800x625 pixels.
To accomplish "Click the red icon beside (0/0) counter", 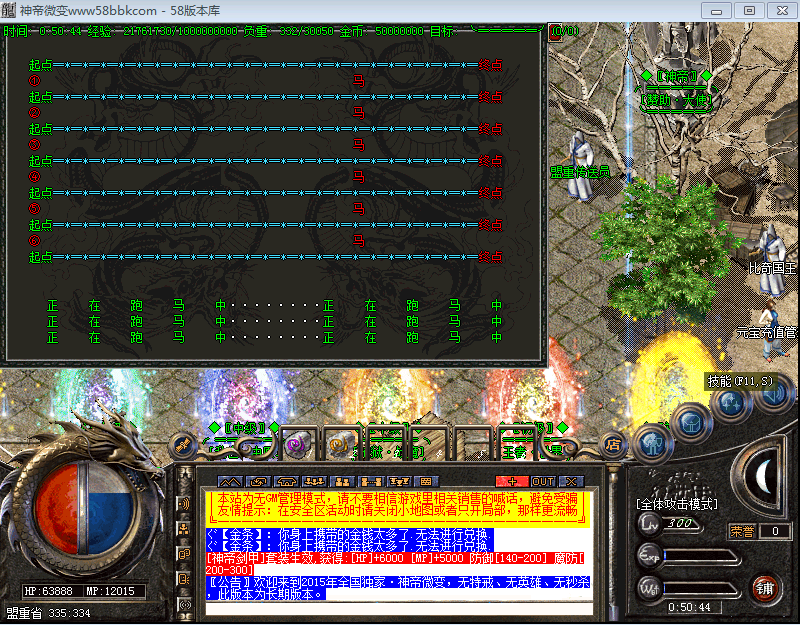I will tap(556, 32).
